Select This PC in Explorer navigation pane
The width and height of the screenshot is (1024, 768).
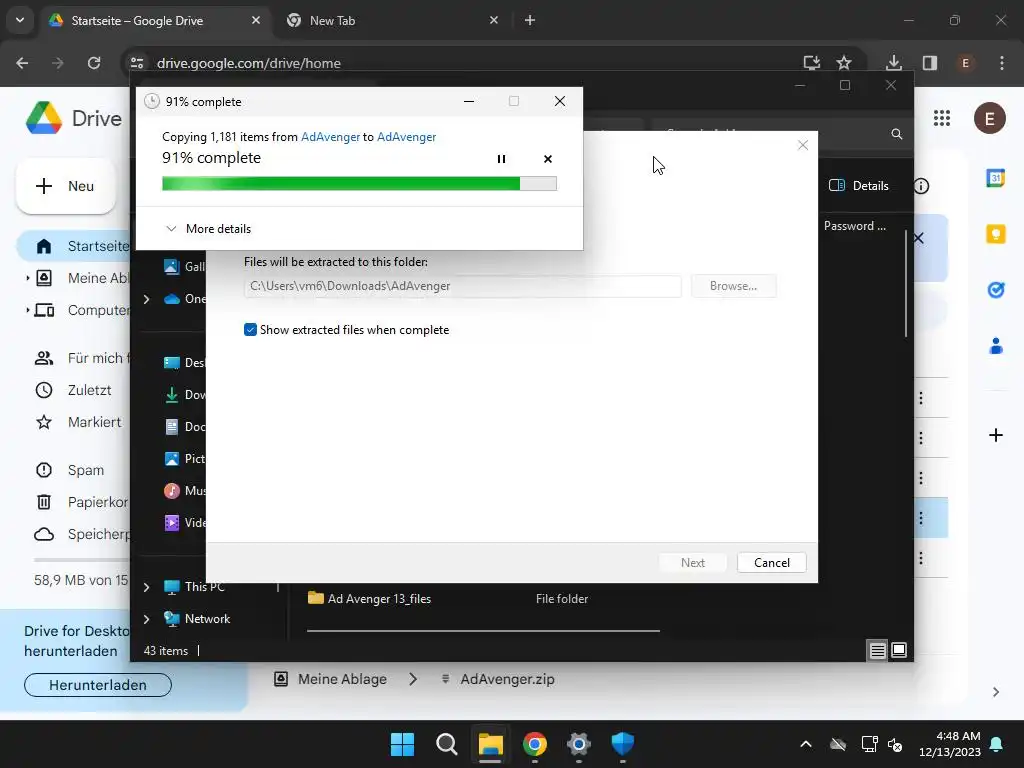(x=194, y=586)
